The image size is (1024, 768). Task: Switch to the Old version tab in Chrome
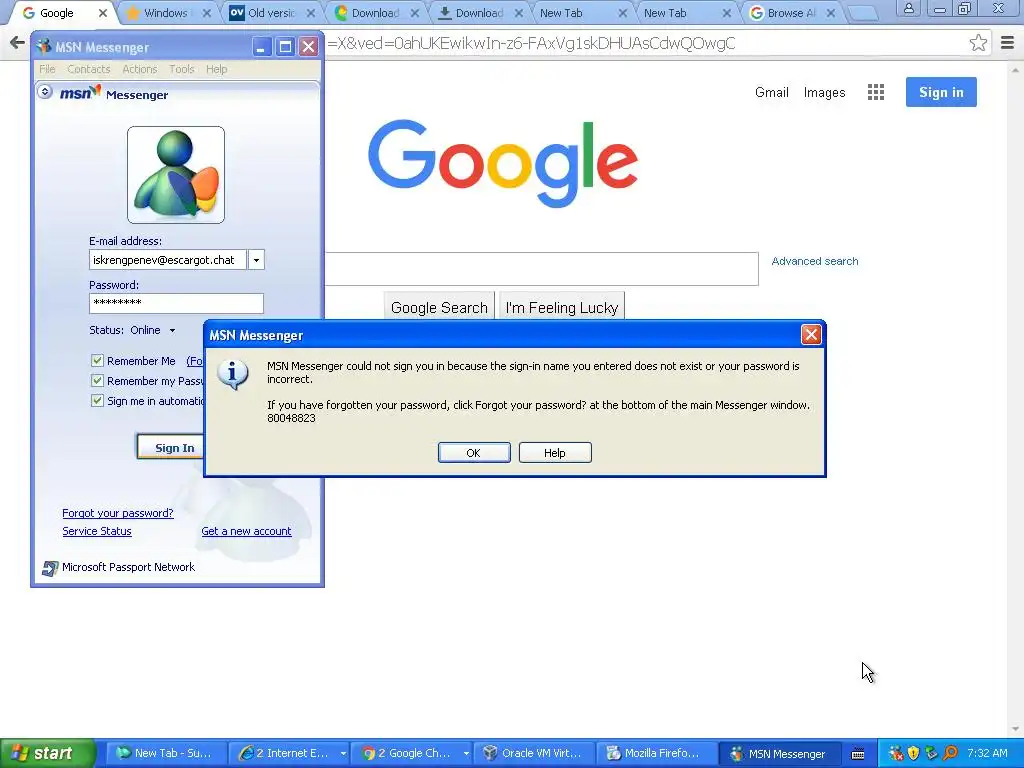tap(271, 13)
